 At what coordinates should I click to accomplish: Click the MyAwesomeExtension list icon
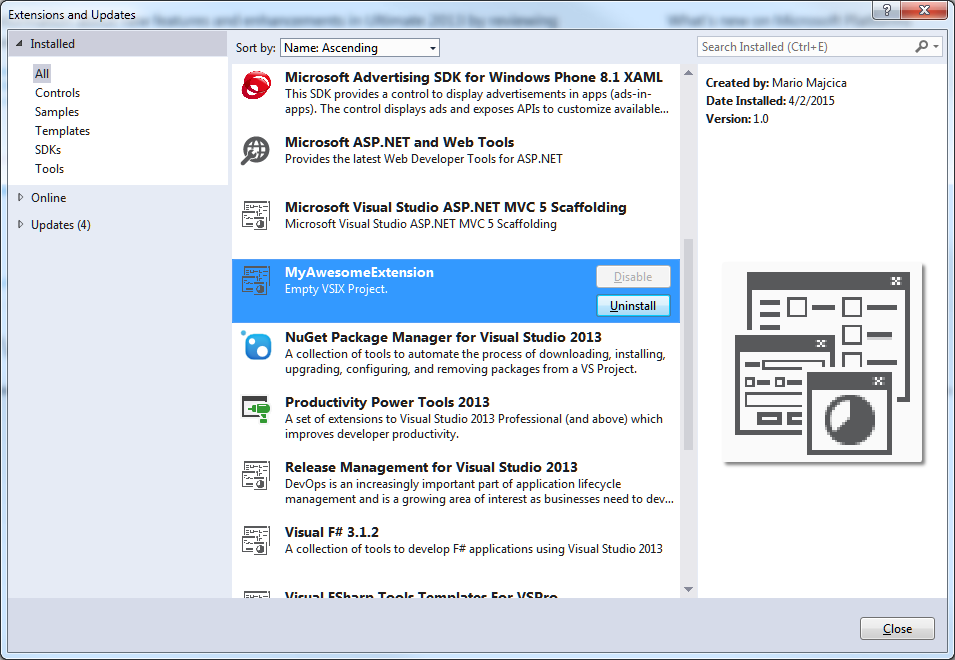[x=256, y=280]
